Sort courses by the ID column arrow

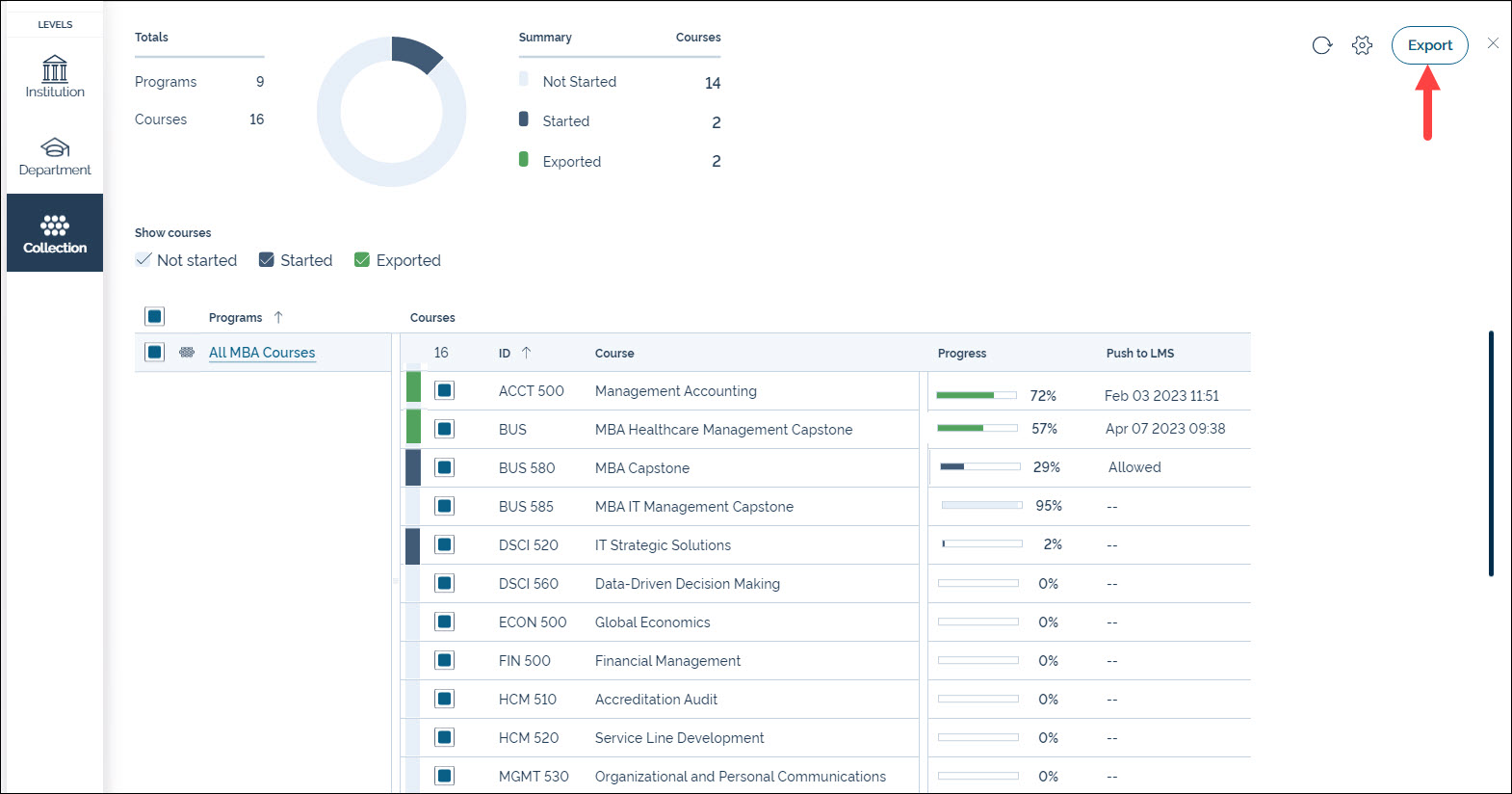526,353
